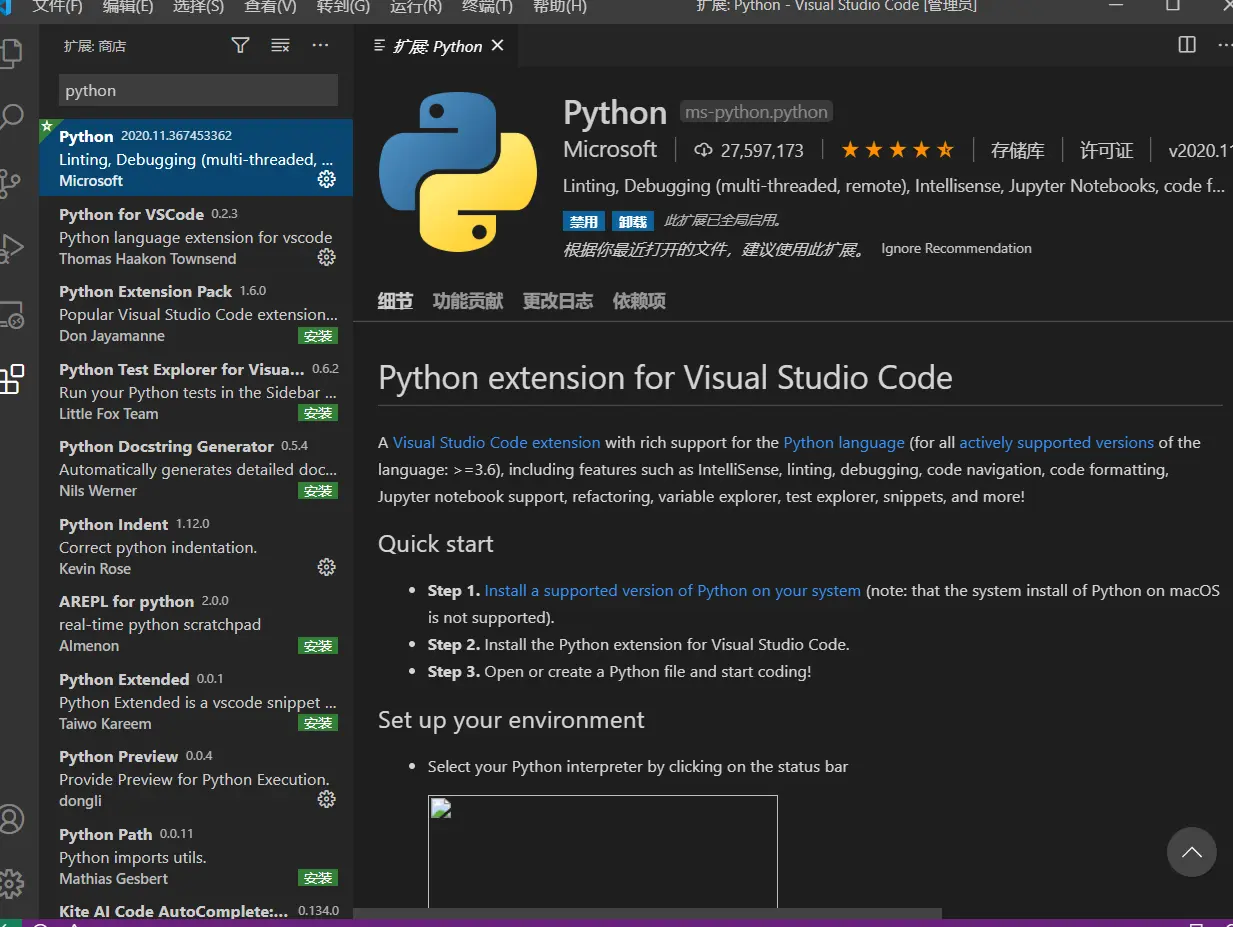
Task: Install Python Docstring Generator
Action: (x=318, y=491)
